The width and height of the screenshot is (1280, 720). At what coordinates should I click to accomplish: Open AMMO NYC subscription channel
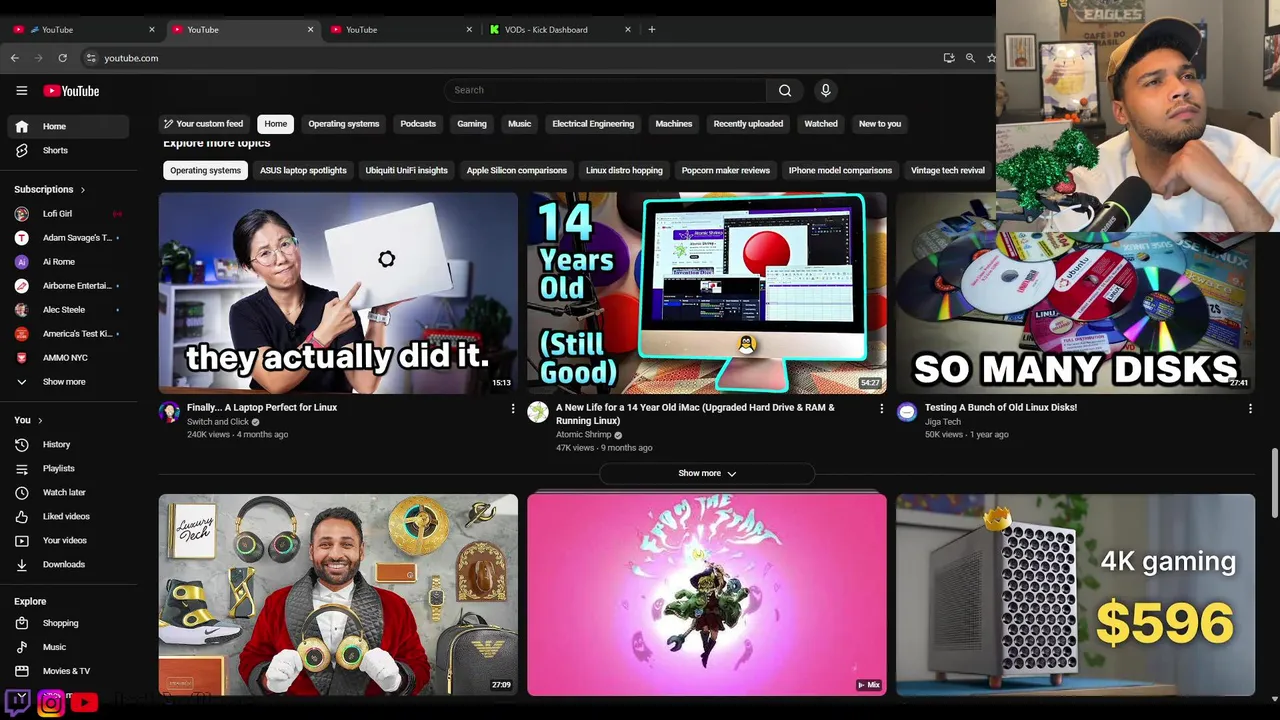[x=68, y=357]
